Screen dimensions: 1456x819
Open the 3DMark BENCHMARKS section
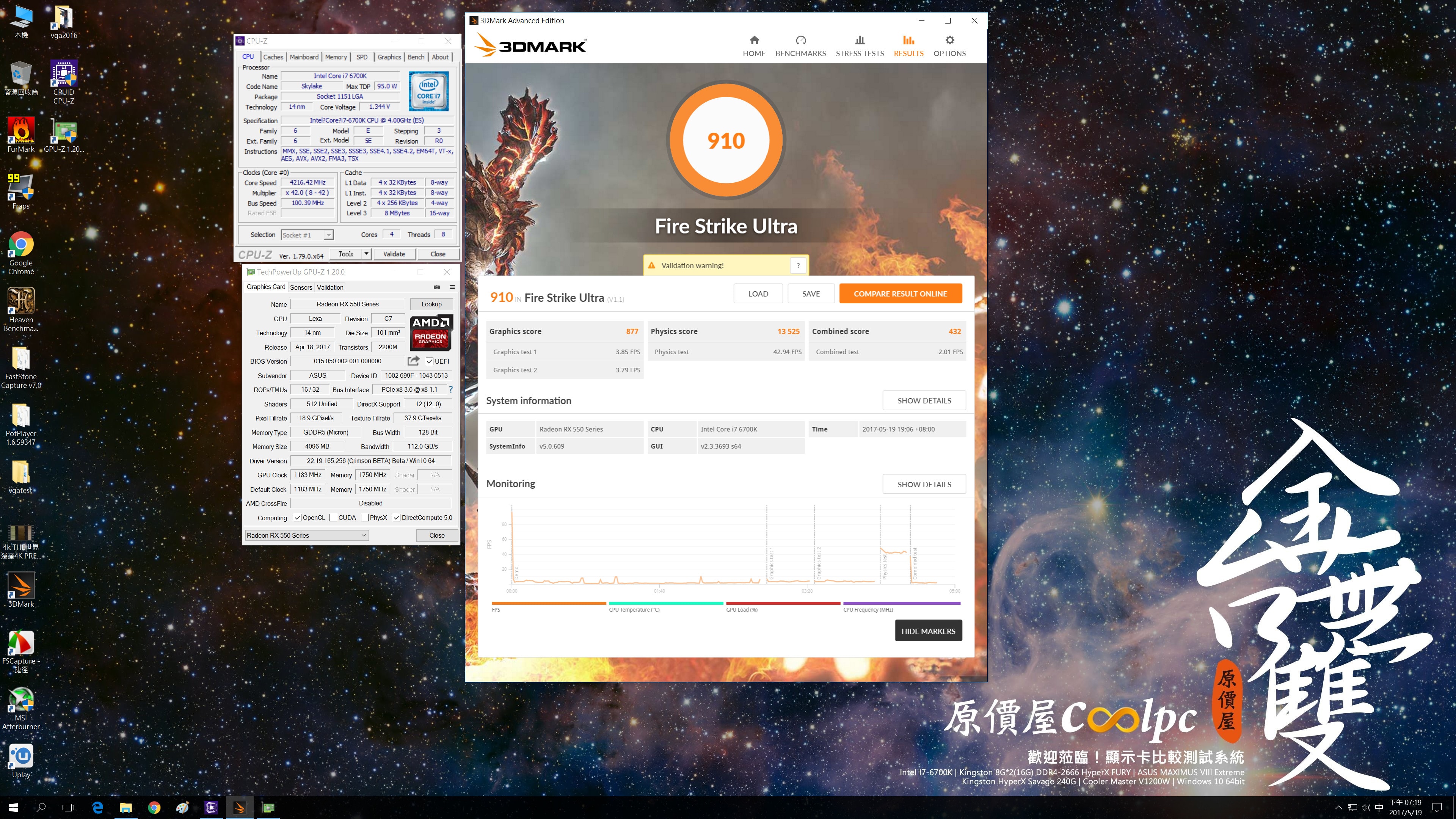(x=800, y=46)
